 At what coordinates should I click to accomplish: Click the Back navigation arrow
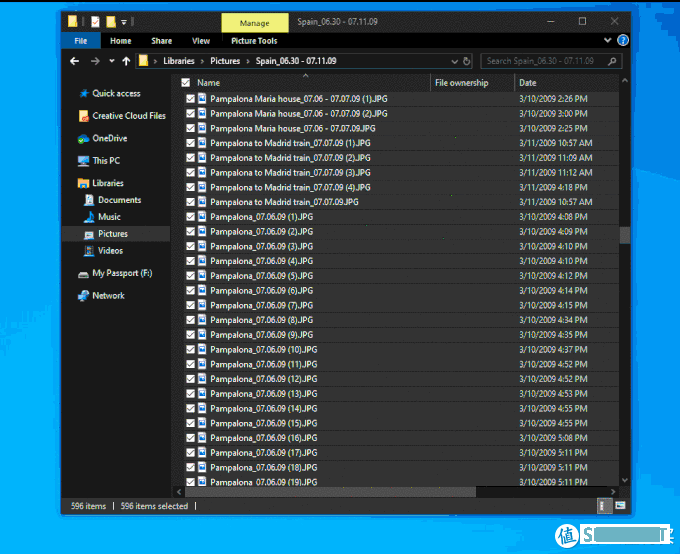[75, 61]
